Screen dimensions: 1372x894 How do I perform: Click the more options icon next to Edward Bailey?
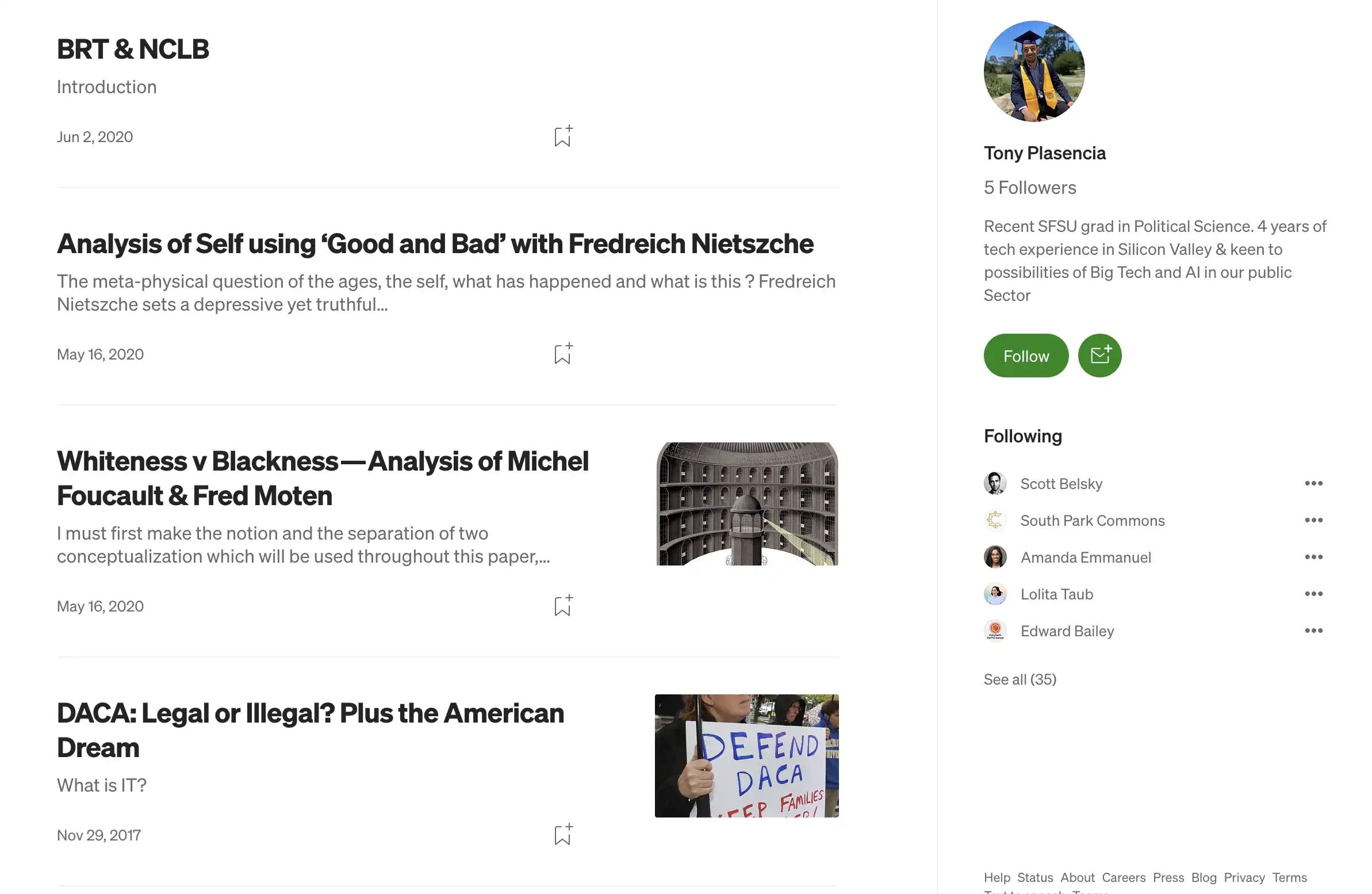[x=1313, y=630]
